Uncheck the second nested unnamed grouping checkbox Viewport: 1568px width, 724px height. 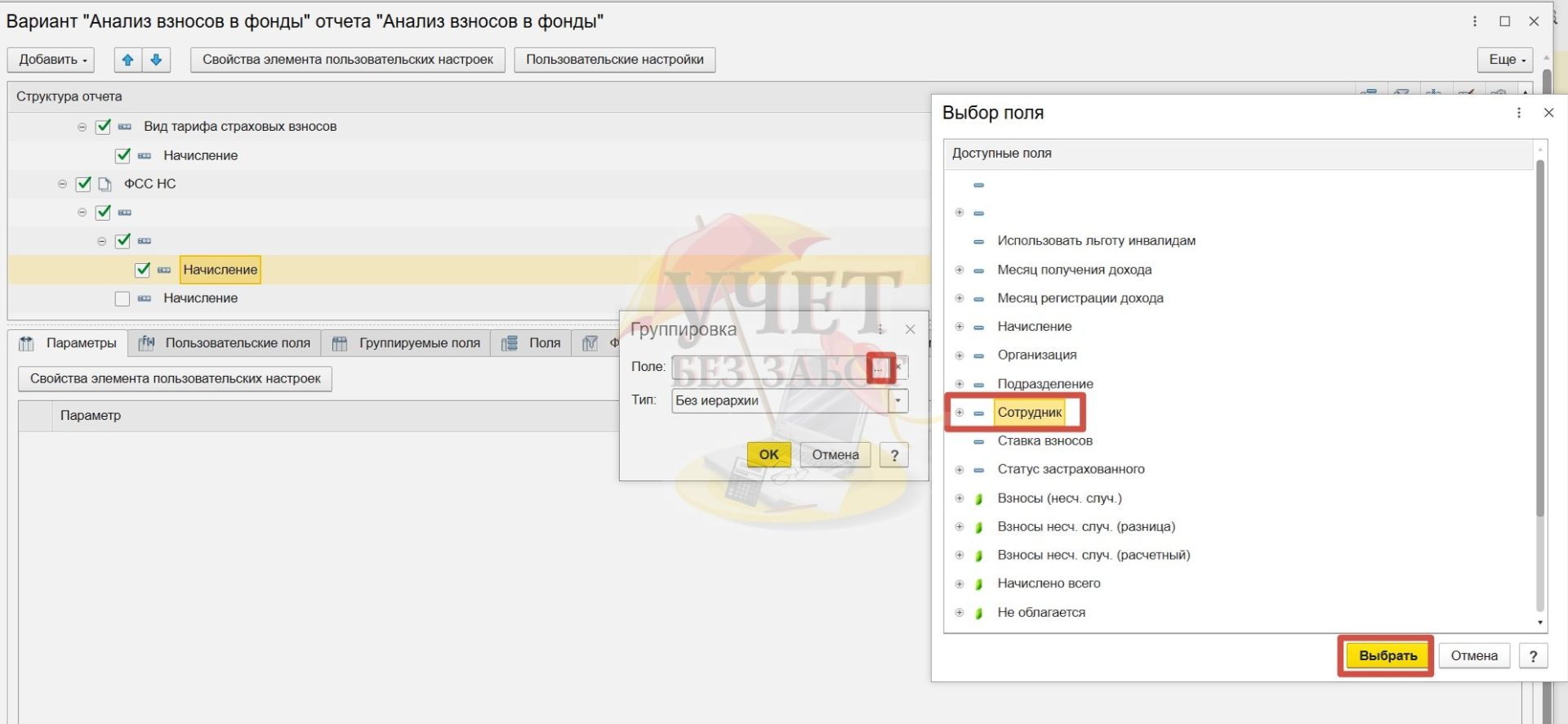click(x=122, y=241)
